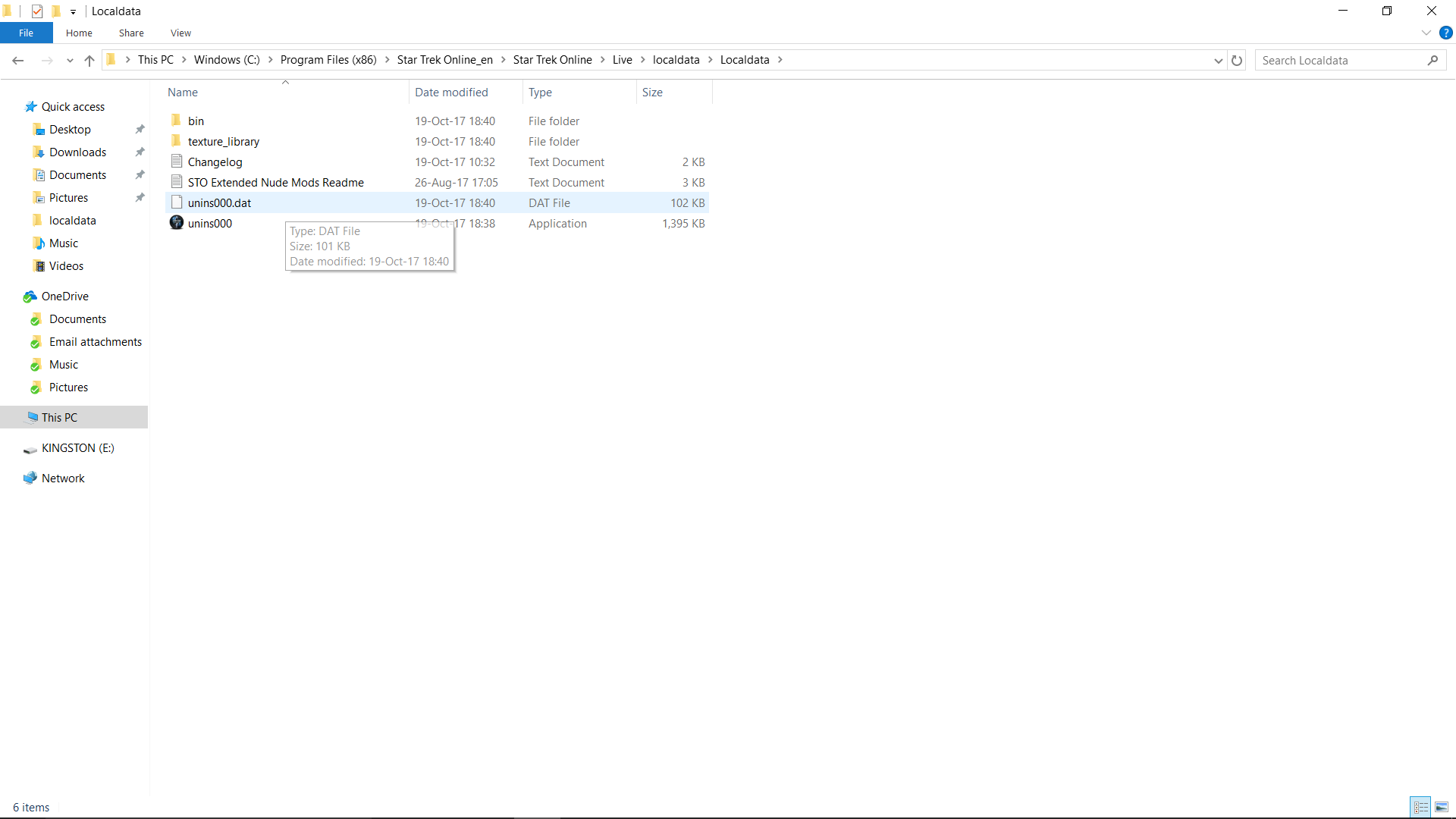
Task: Click the search magnifier icon
Action: point(1432,61)
